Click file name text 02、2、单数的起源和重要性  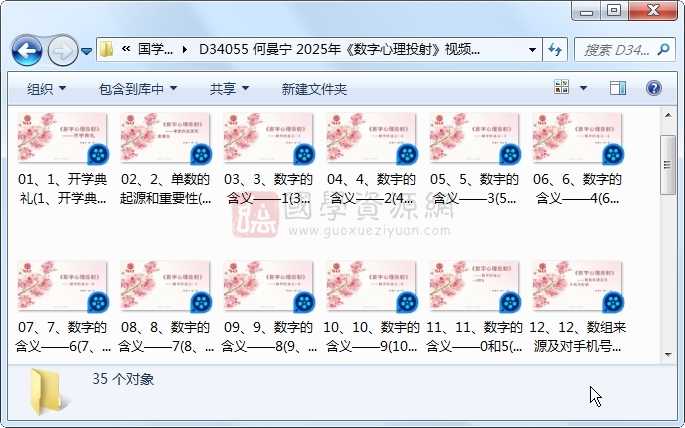tap(166, 189)
